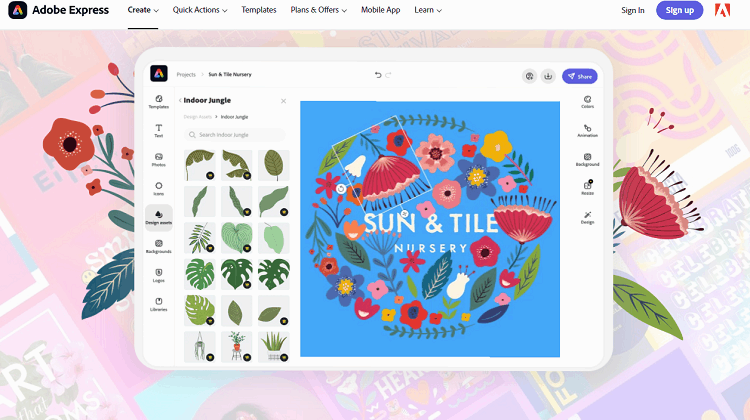Viewport: 750px width, 420px height.
Task: Open the Mobile App menu item
Action: coord(381,10)
